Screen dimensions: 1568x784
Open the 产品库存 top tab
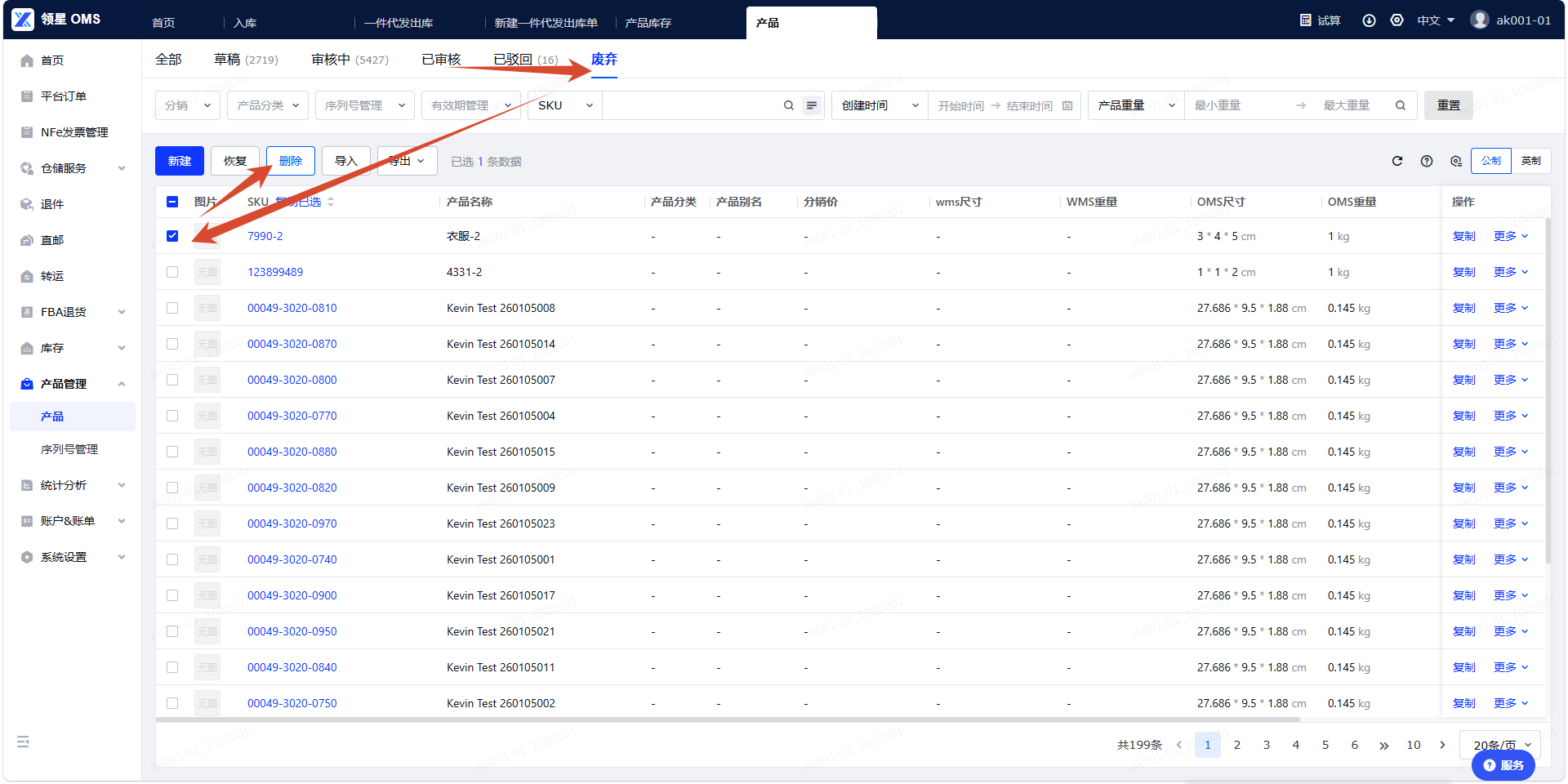tap(648, 23)
